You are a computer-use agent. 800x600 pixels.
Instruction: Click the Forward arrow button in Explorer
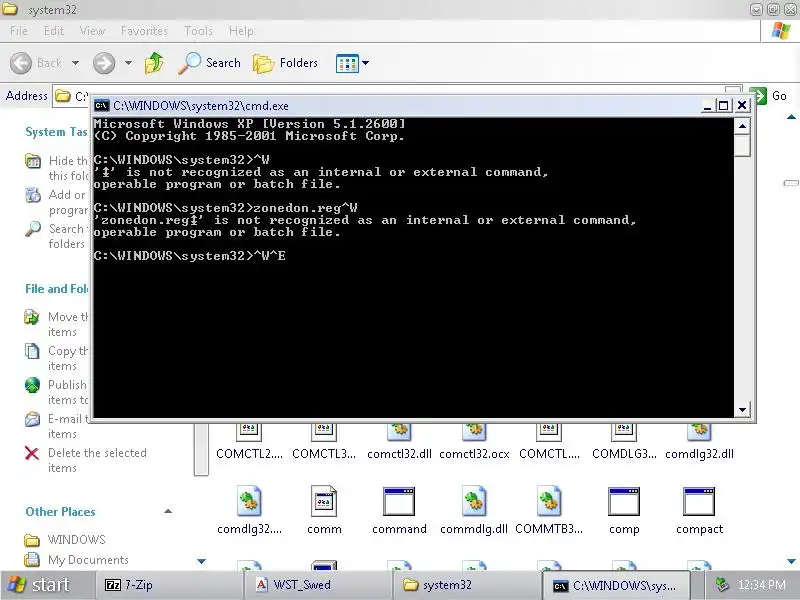pos(104,63)
